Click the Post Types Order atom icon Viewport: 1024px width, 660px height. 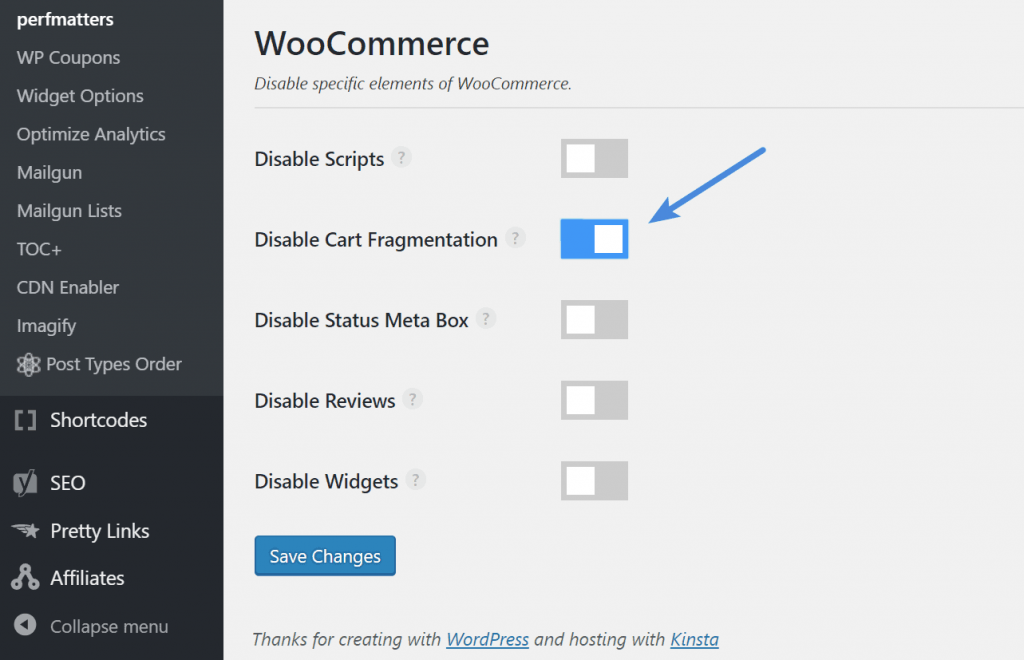(x=31, y=364)
